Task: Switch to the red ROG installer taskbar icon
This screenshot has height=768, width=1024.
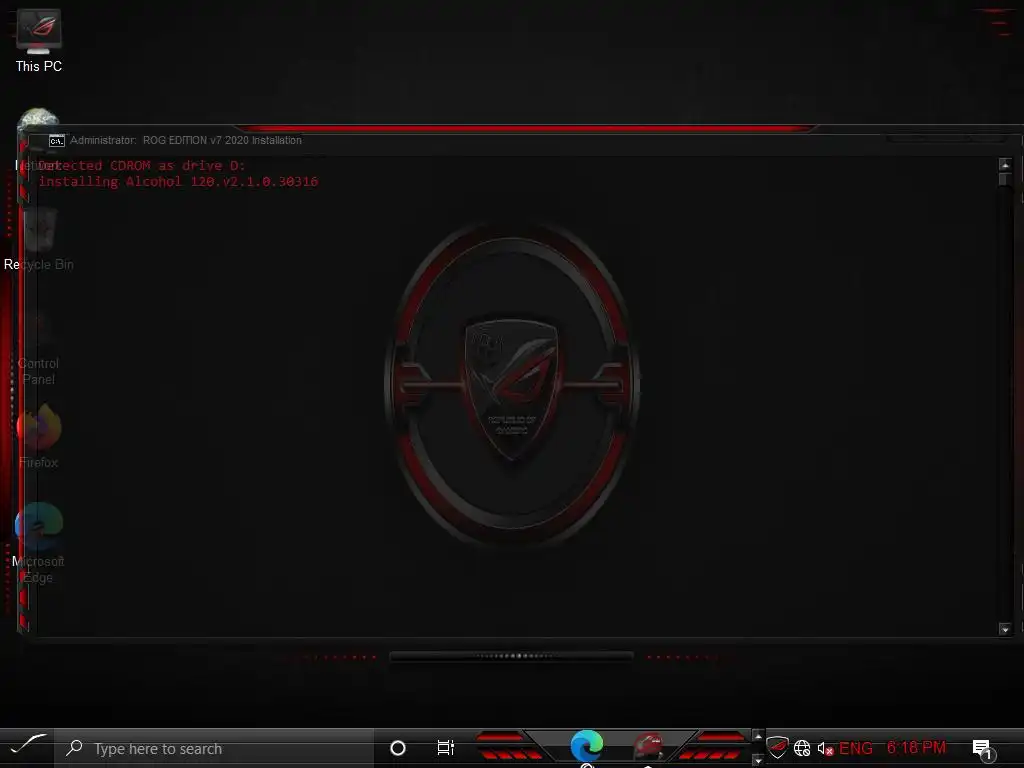Action: (x=648, y=746)
